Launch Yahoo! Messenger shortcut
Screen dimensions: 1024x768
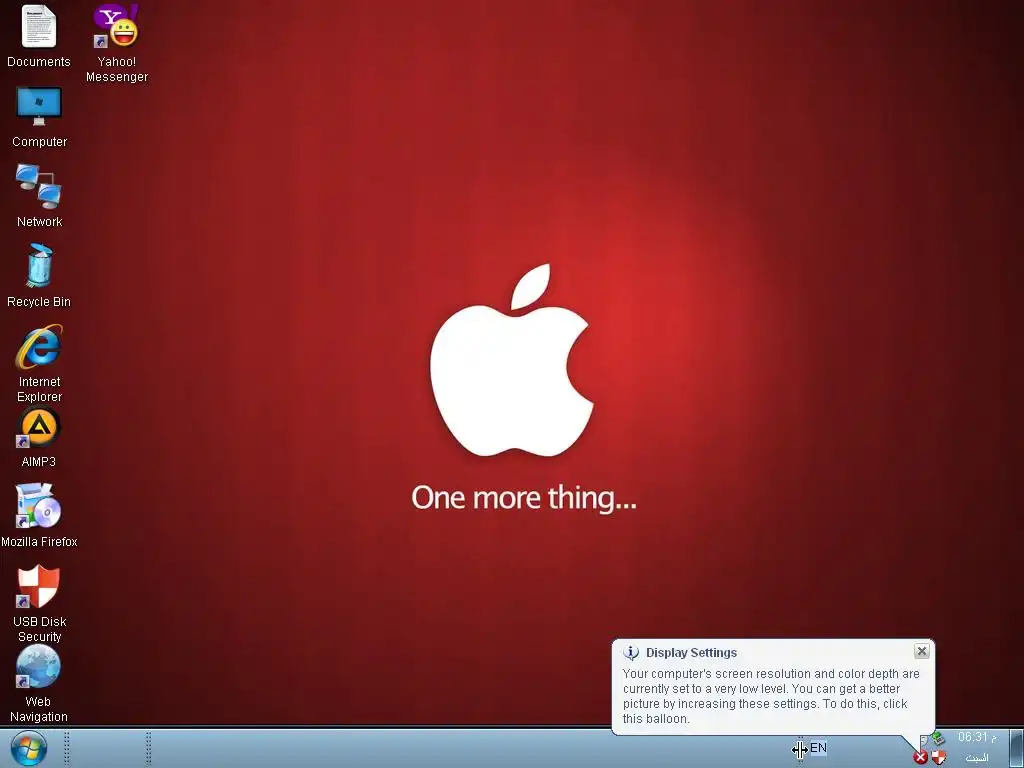click(117, 43)
